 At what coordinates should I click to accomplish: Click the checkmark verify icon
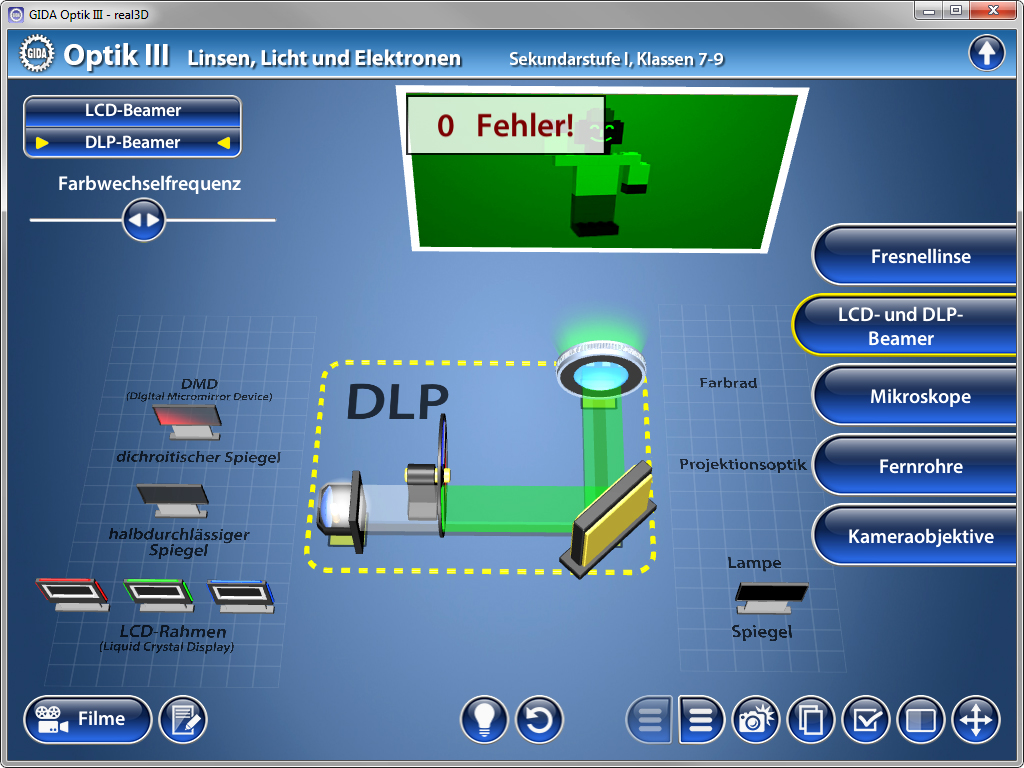(866, 720)
